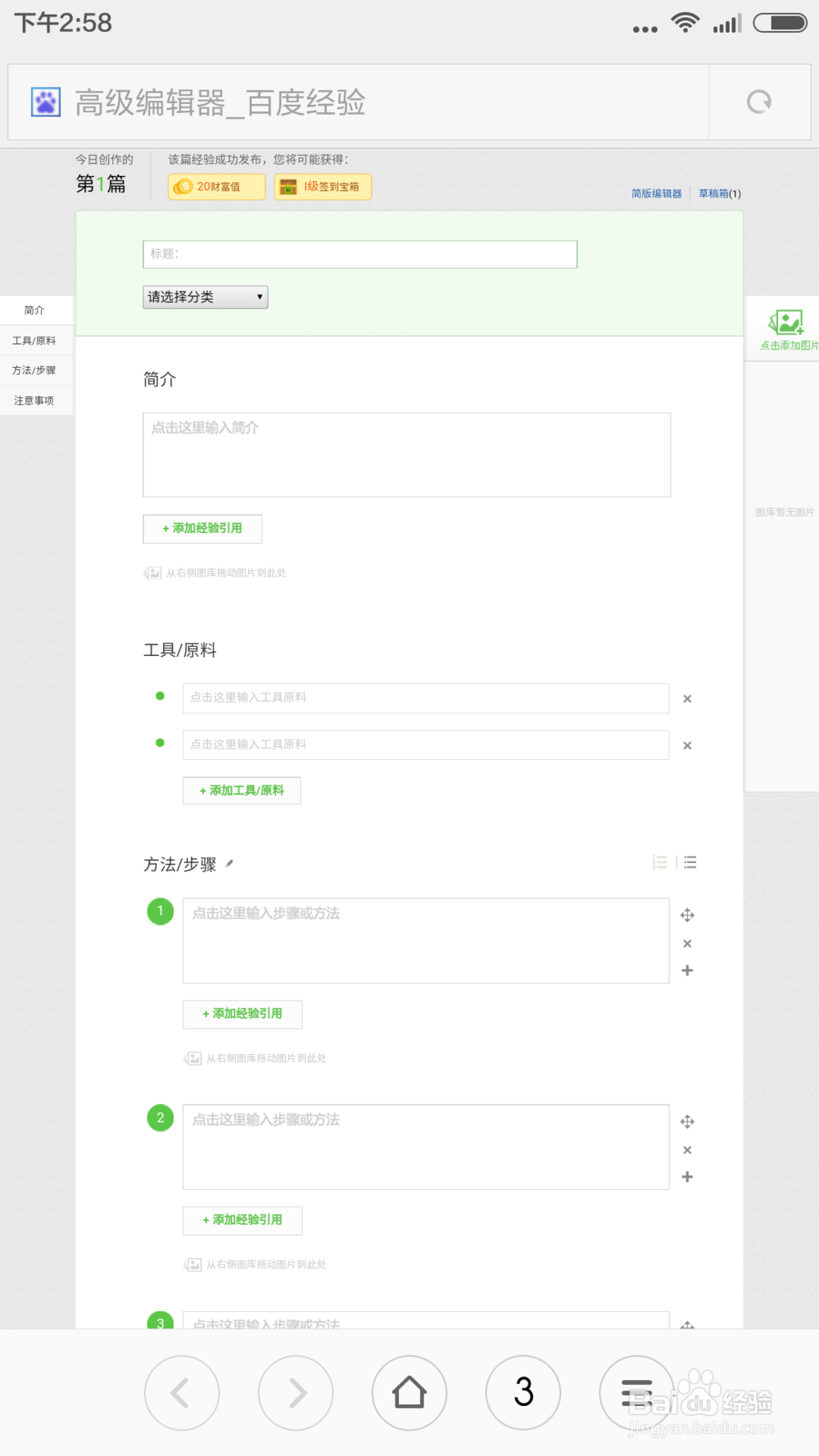The image size is (819, 1456).
Task: Click 添加经验引用 under the intro
Action: point(202,529)
